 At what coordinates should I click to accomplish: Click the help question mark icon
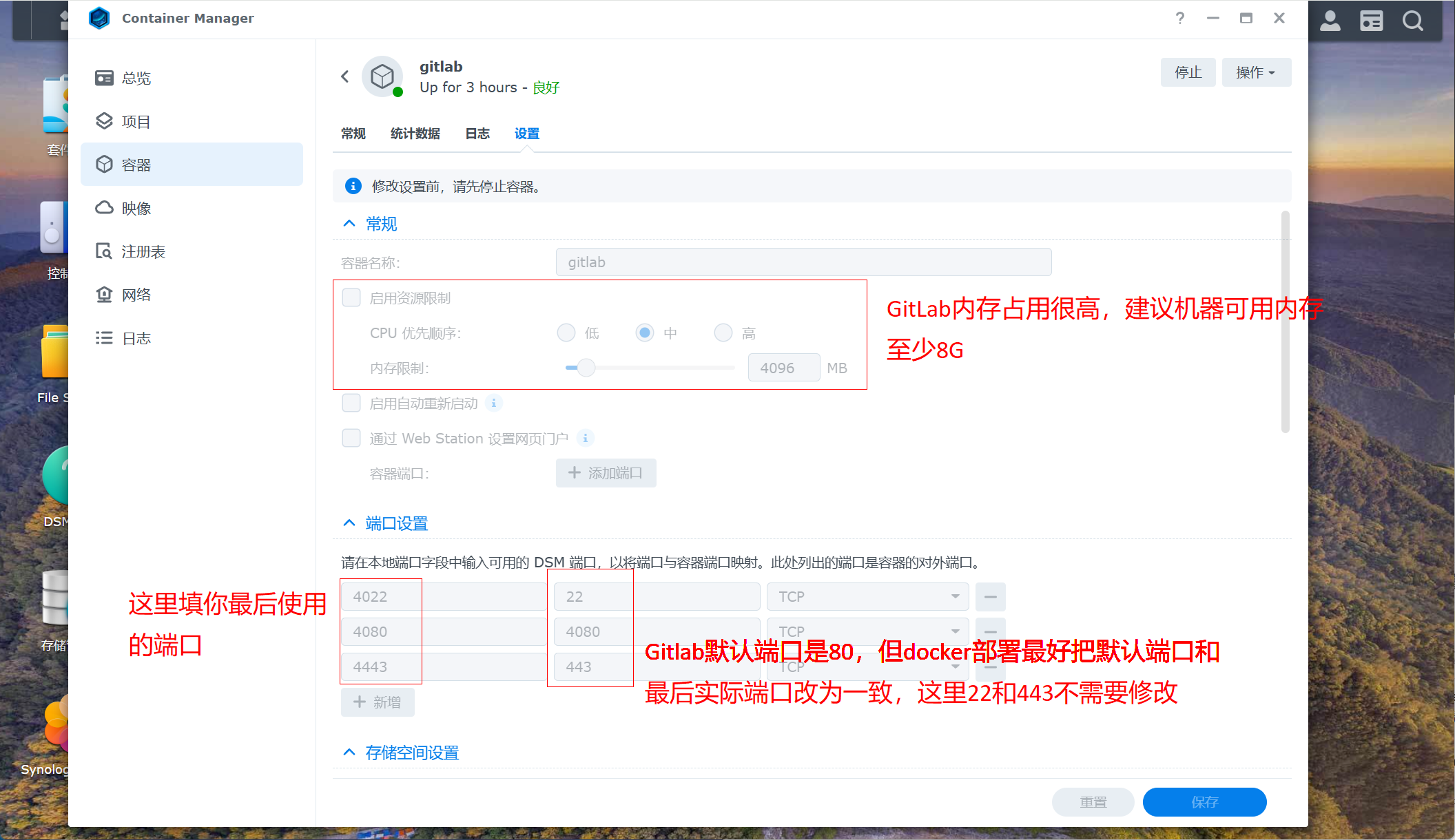tap(1180, 19)
